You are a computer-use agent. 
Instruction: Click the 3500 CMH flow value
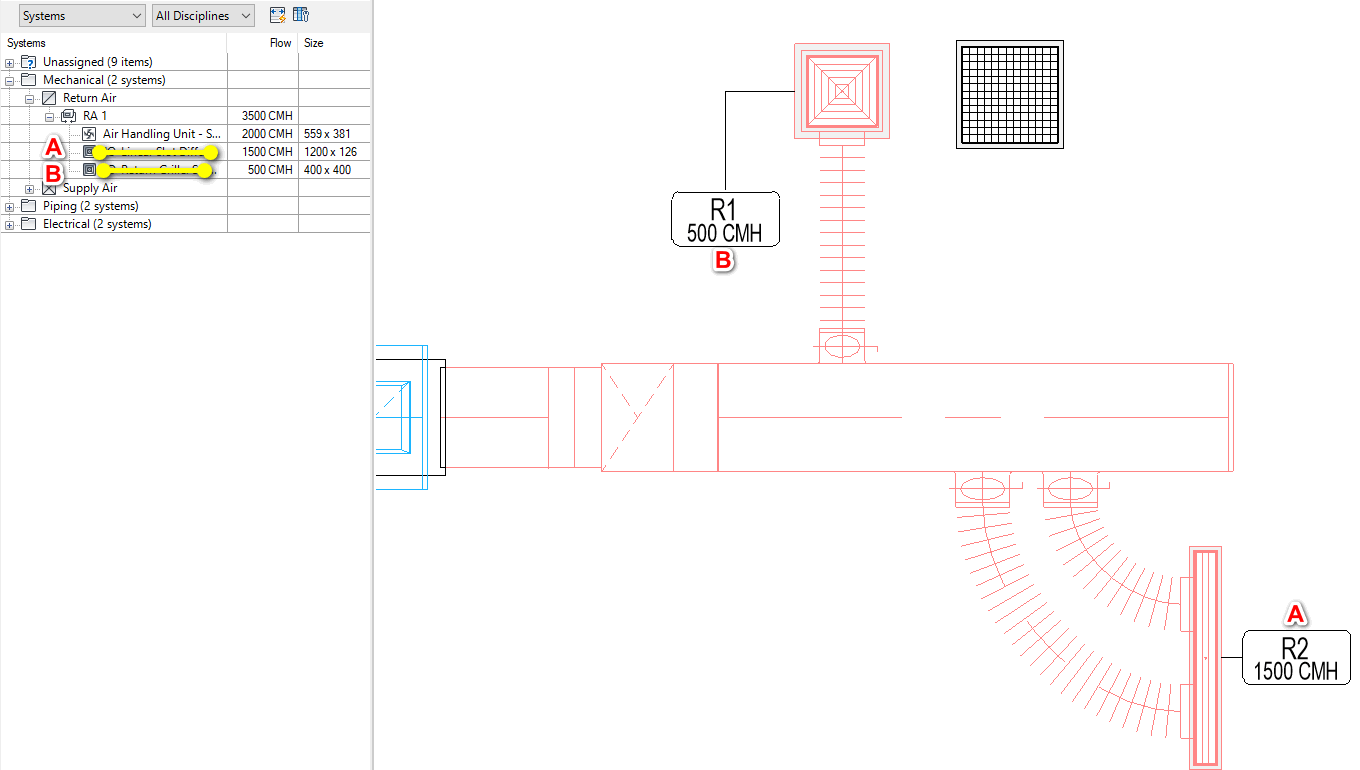tap(267, 116)
